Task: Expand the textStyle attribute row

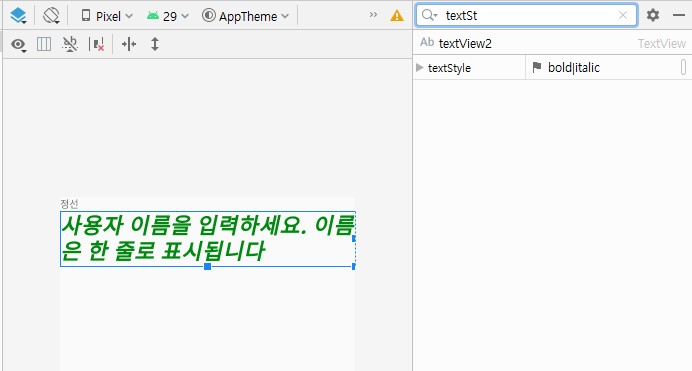Action: 420,67
